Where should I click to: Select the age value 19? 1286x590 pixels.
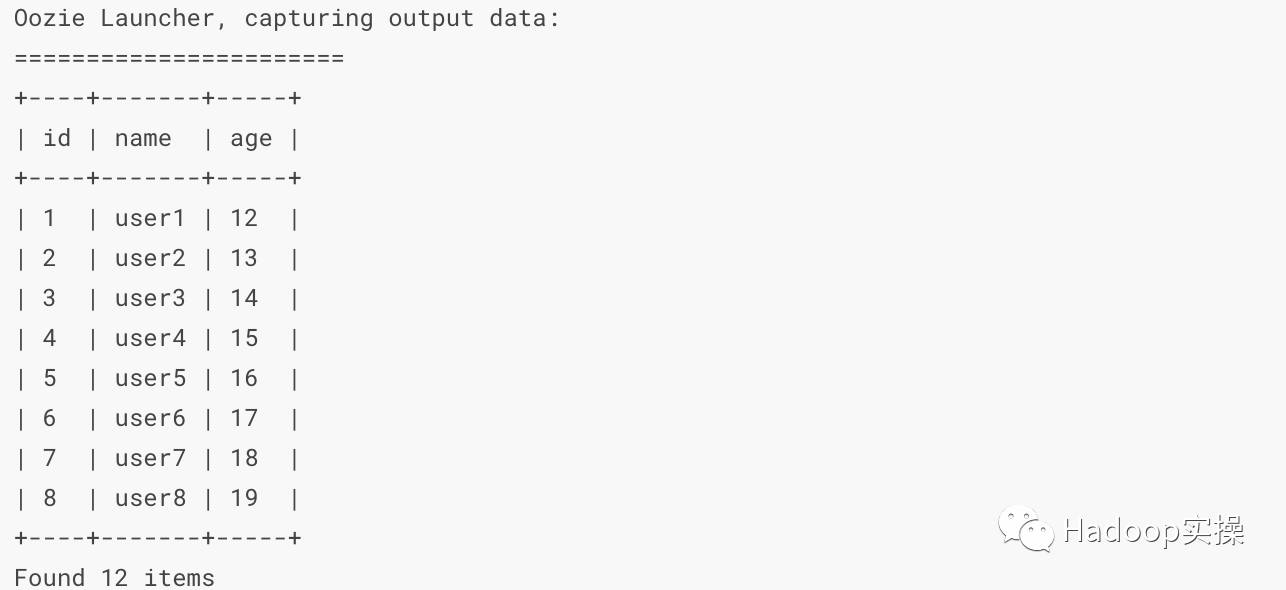click(x=244, y=498)
